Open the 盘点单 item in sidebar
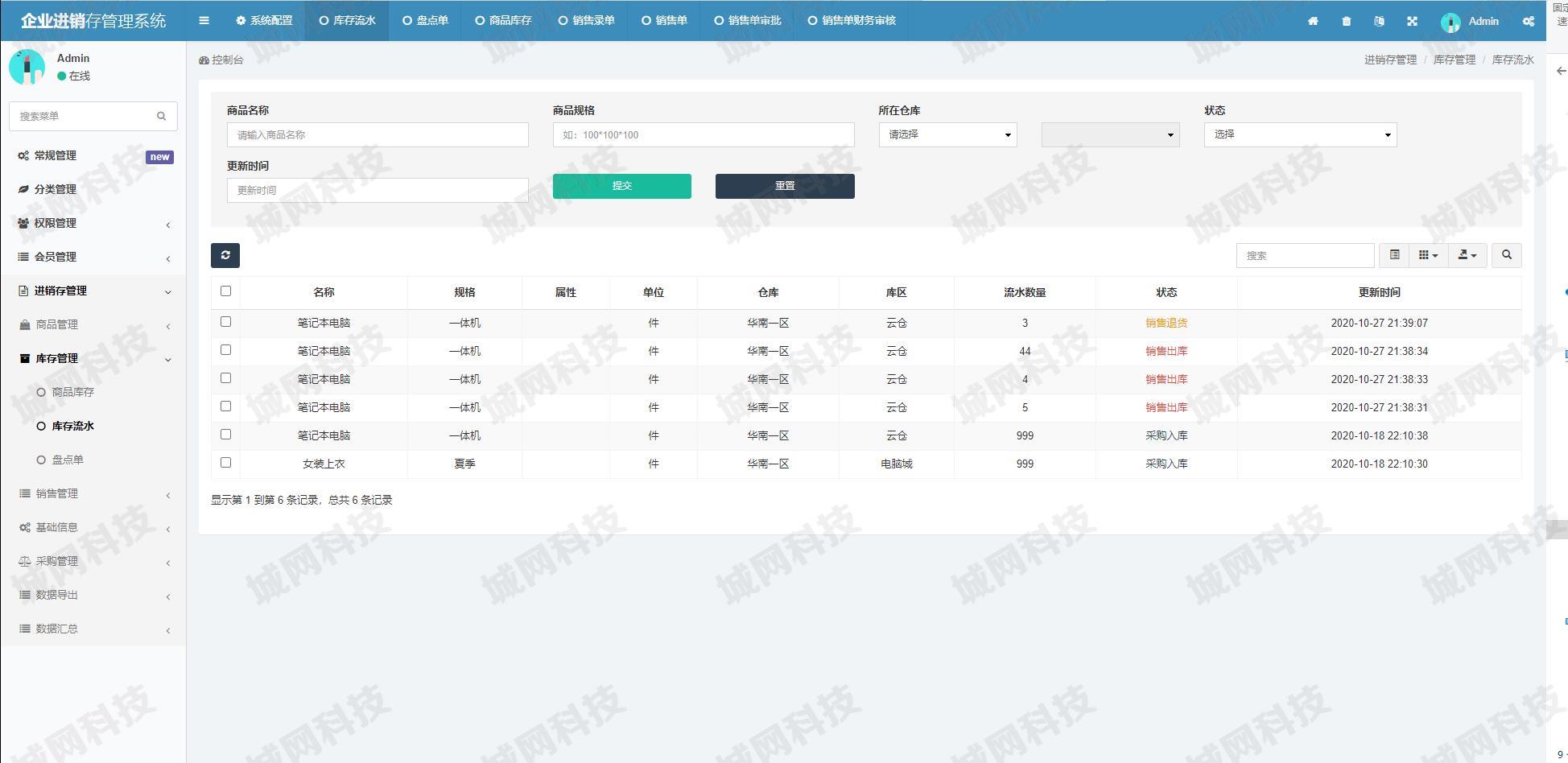Image resolution: width=1568 pixels, height=763 pixels. pos(68,460)
